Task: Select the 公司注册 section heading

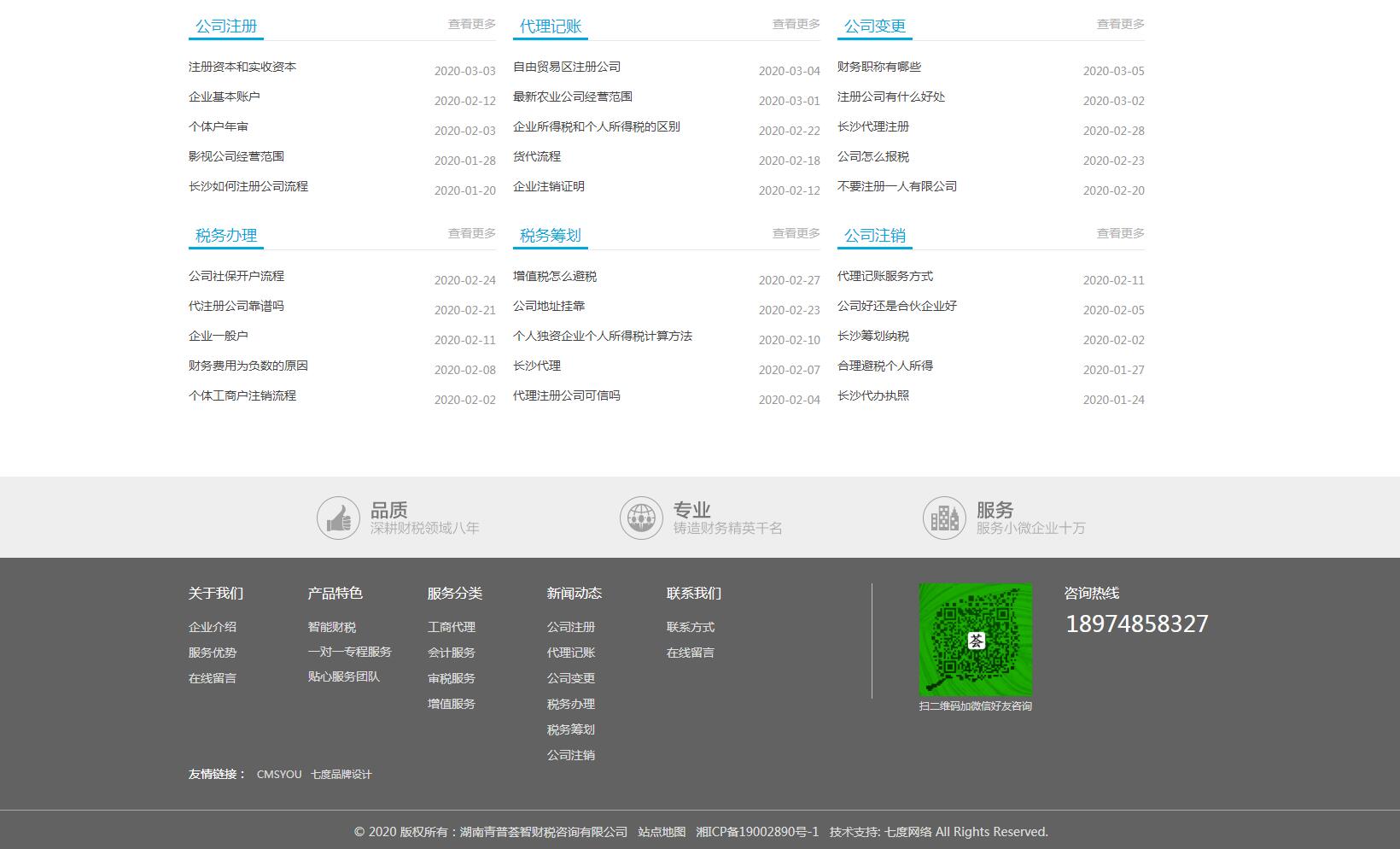Action: [226, 26]
